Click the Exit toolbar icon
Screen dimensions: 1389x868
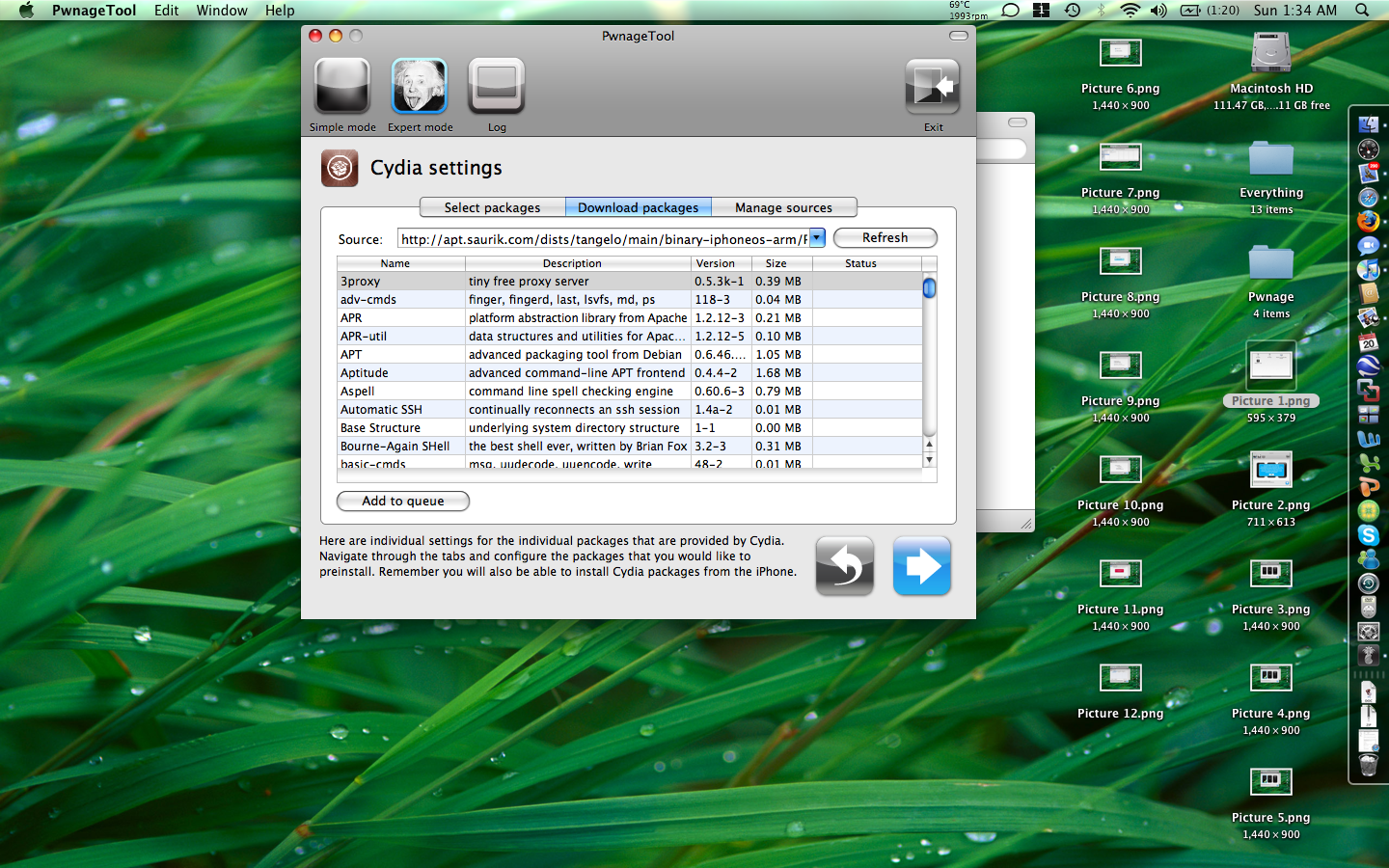pyautogui.click(x=932, y=87)
